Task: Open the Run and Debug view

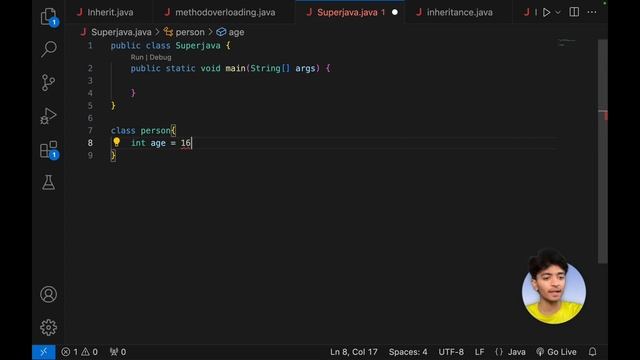Action: click(49, 116)
